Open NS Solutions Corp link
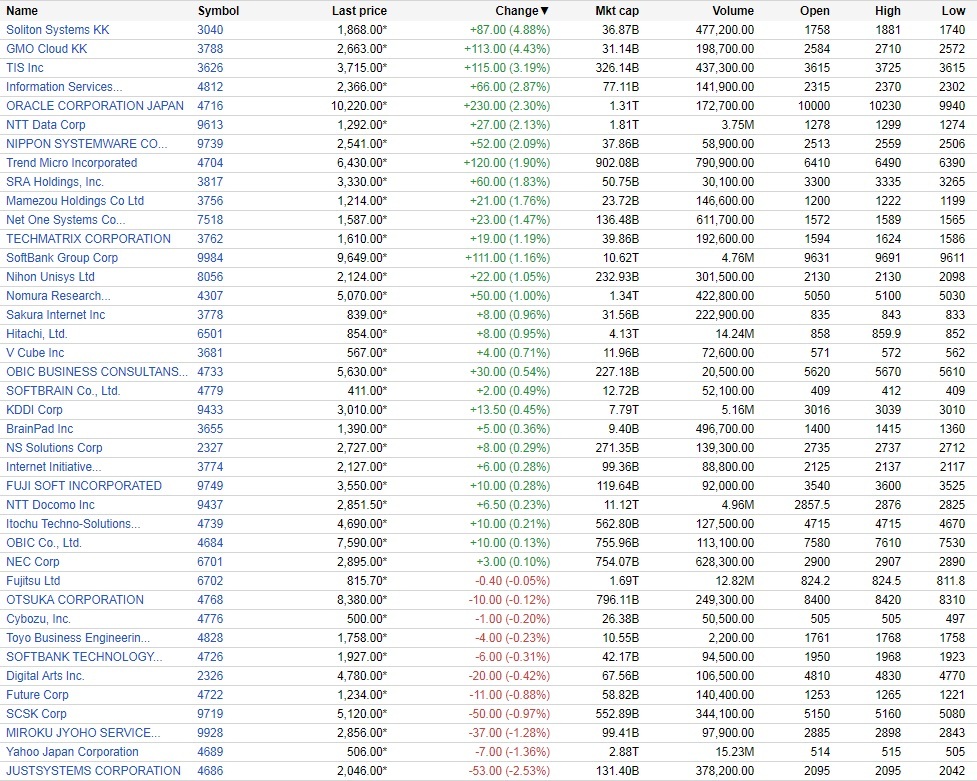This screenshot has height=781, width=977. [x=54, y=448]
